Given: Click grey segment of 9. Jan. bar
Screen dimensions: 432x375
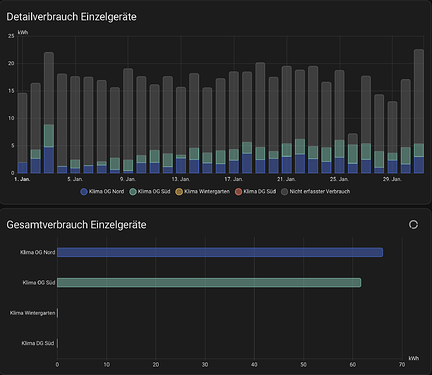Looking at the screenshot, I should tap(128, 114).
